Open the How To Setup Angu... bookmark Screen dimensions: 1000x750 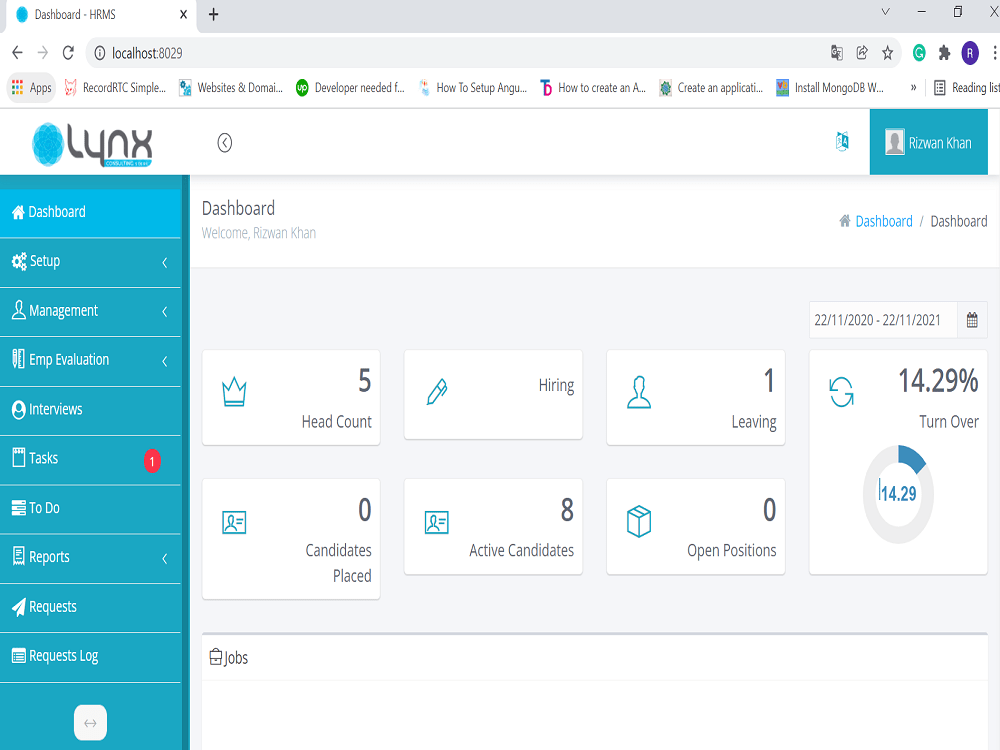(x=473, y=87)
